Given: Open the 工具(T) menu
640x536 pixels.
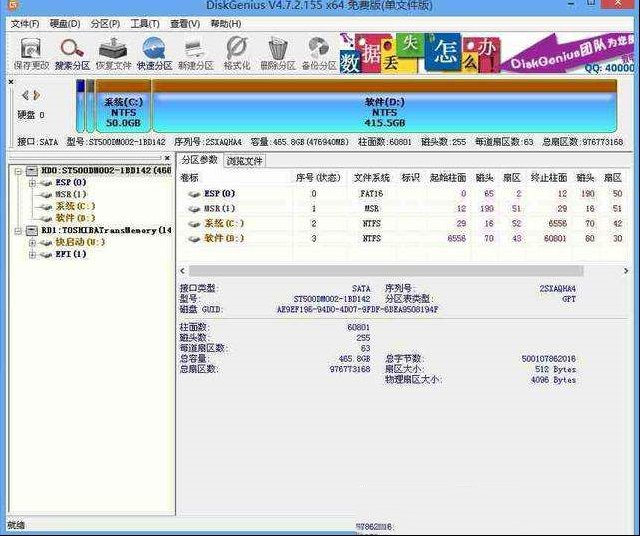Looking at the screenshot, I should 145,24.
